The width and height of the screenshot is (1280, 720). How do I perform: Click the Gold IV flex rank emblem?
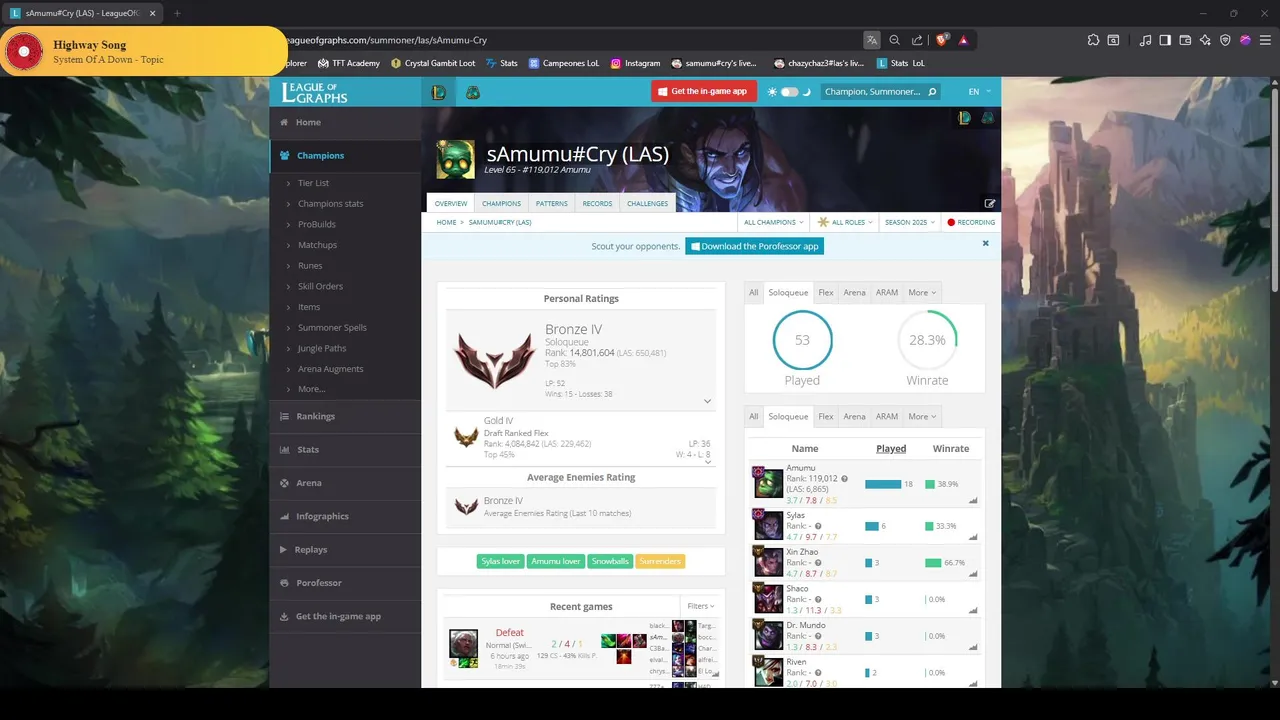tap(466, 436)
